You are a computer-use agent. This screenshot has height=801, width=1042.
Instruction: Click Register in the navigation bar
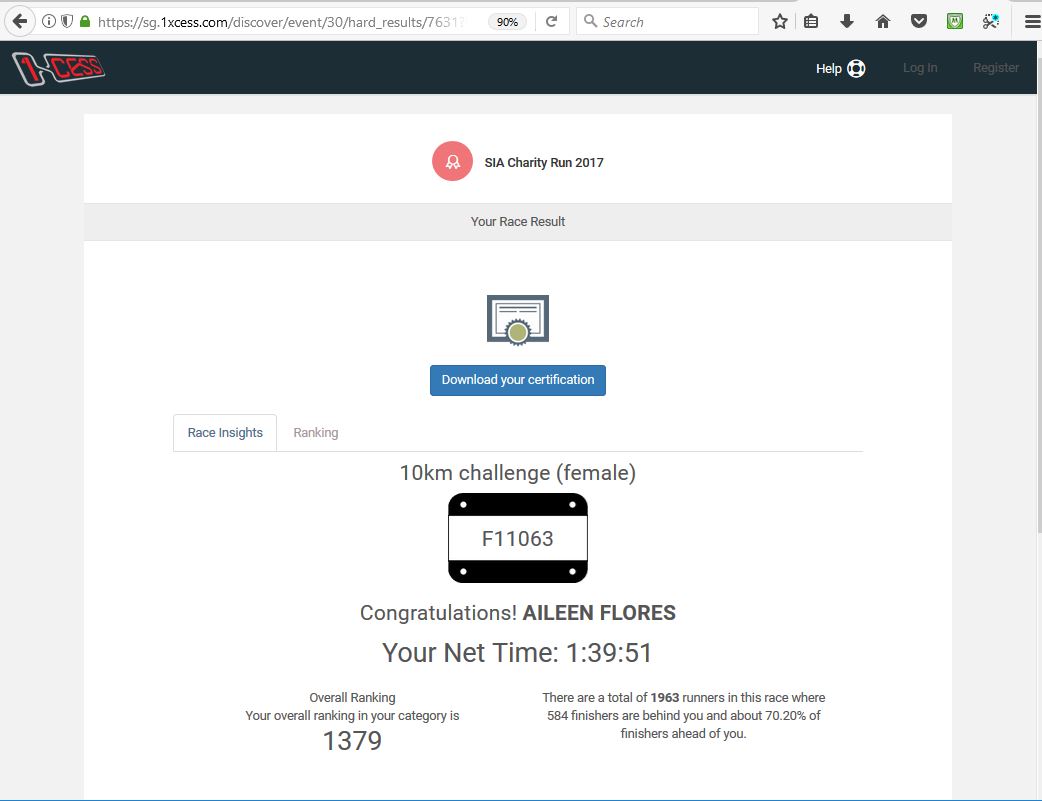(x=995, y=68)
